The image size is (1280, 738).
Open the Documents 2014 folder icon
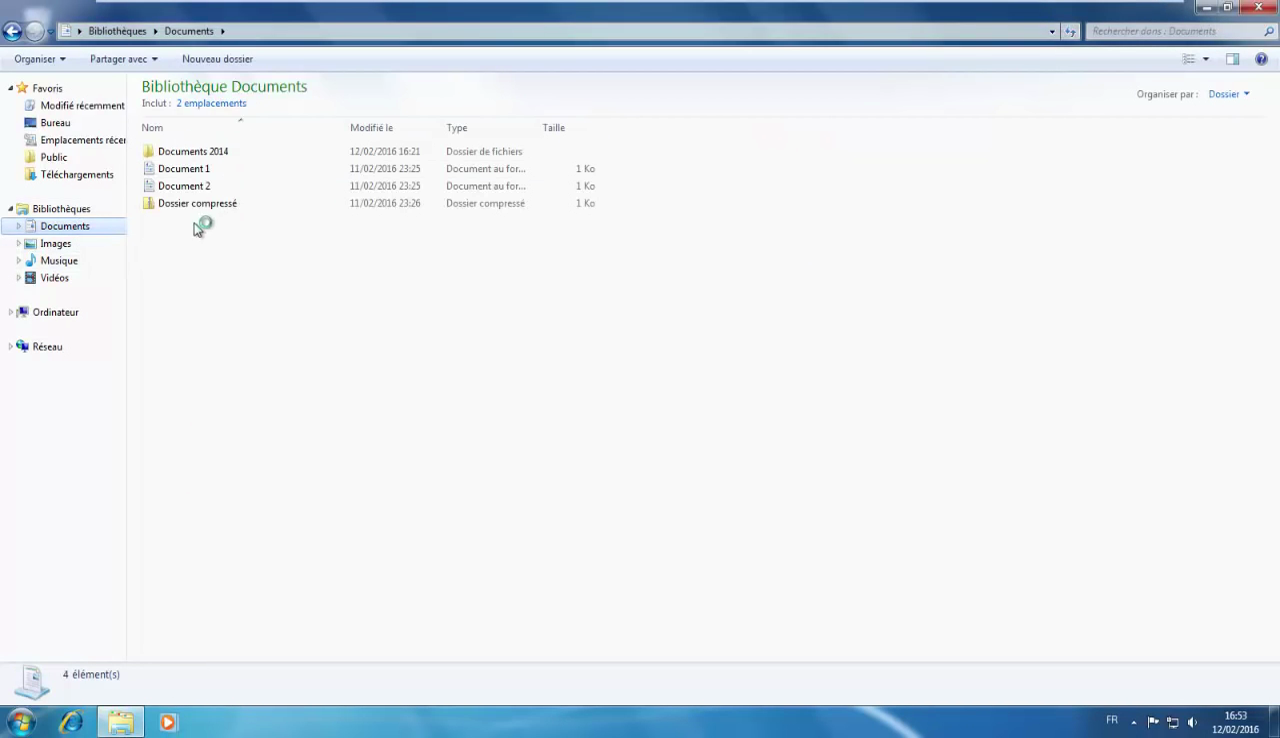point(149,152)
